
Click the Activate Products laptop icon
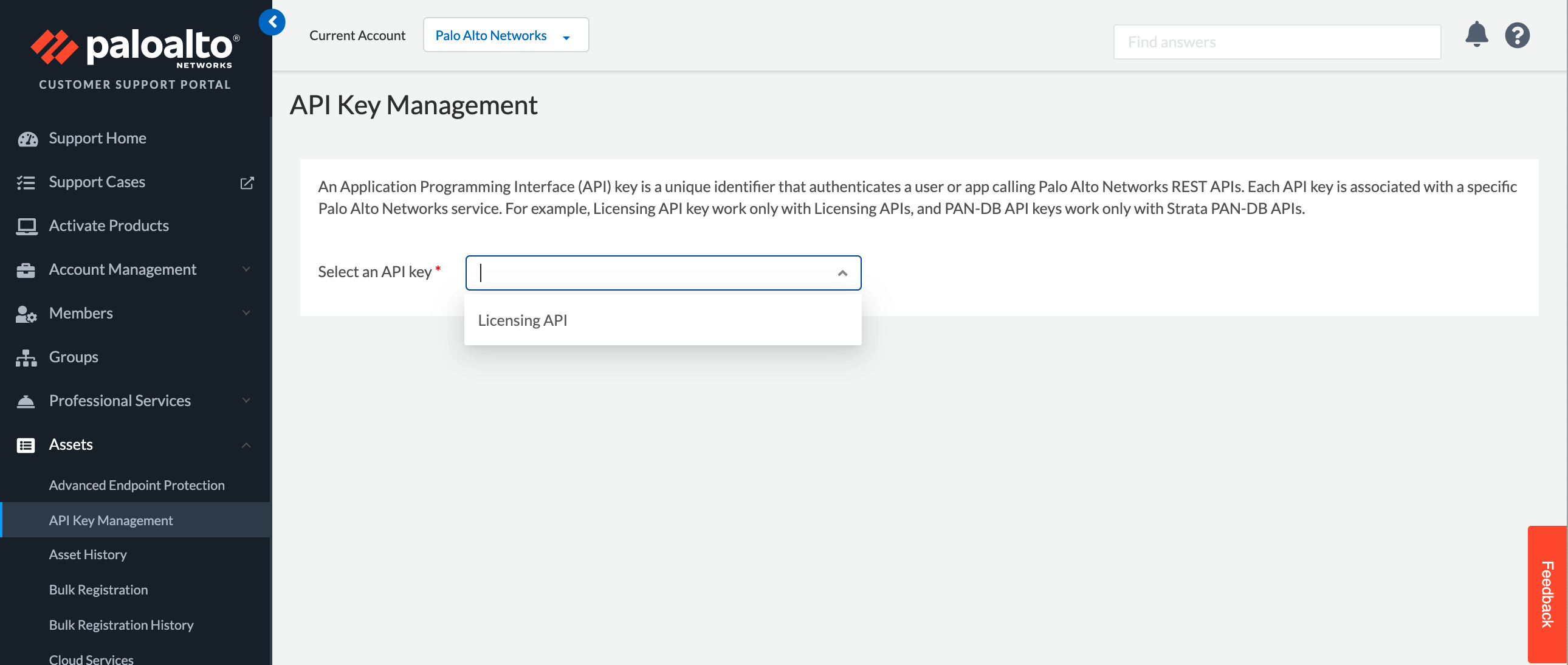(x=26, y=227)
